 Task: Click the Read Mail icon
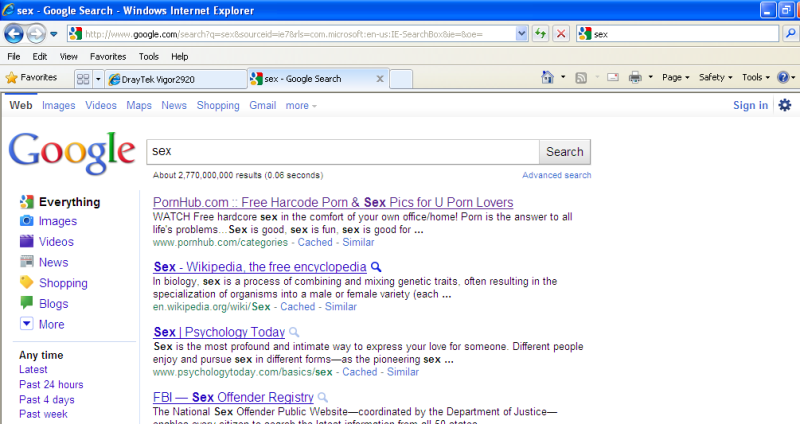(x=613, y=78)
